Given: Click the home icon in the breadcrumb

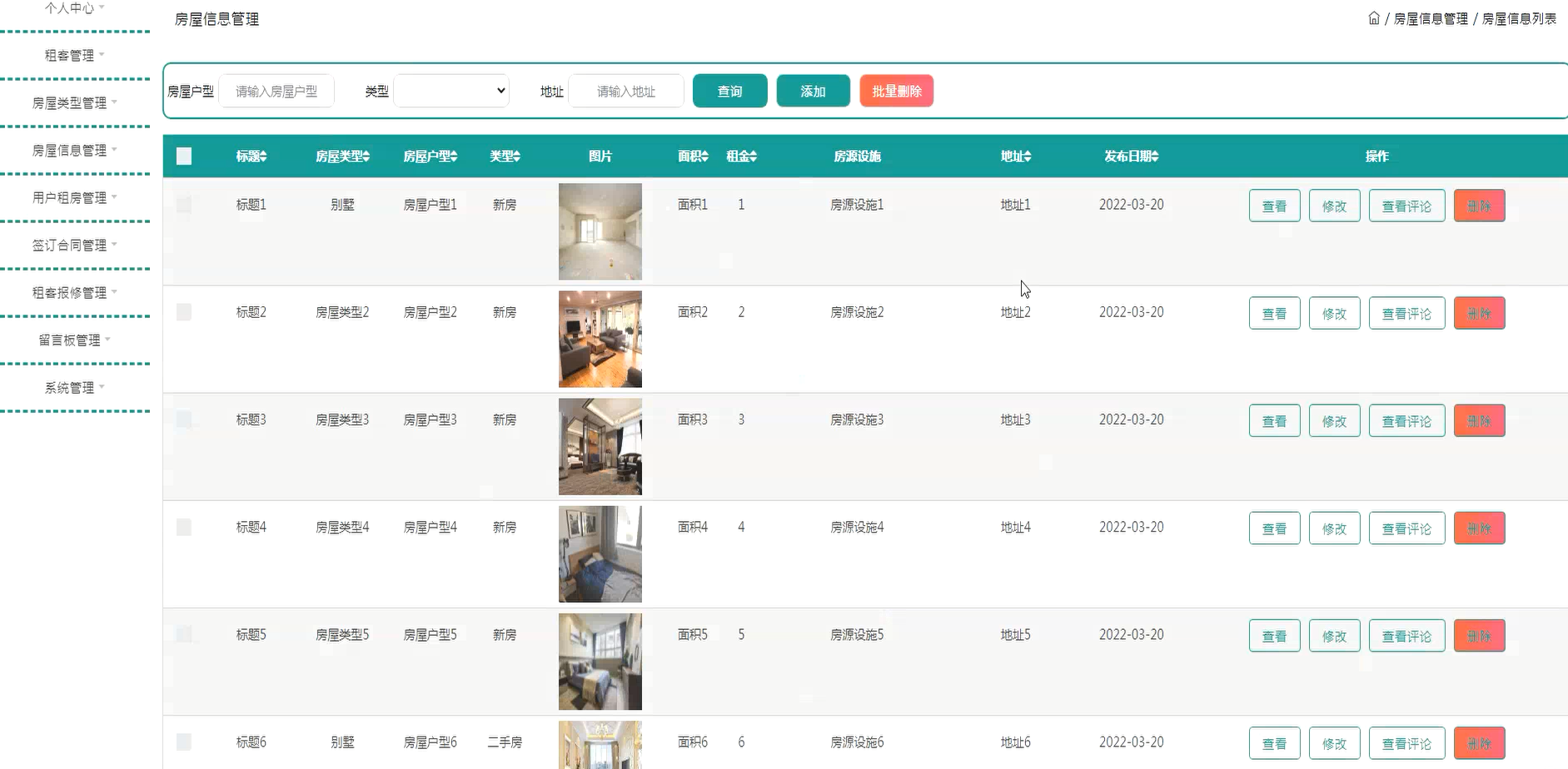Looking at the screenshot, I should click(1374, 18).
